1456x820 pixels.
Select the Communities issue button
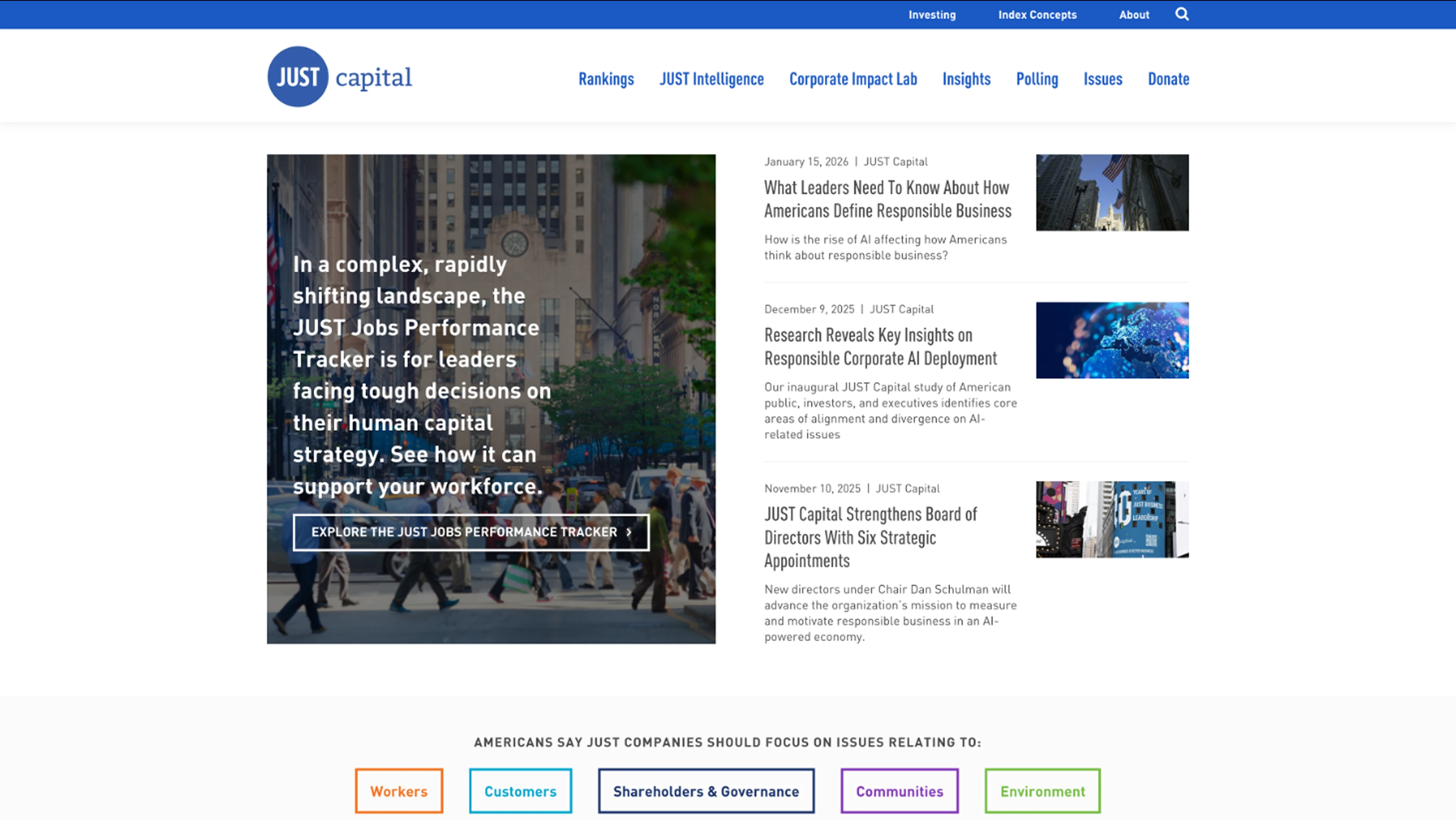[900, 791]
